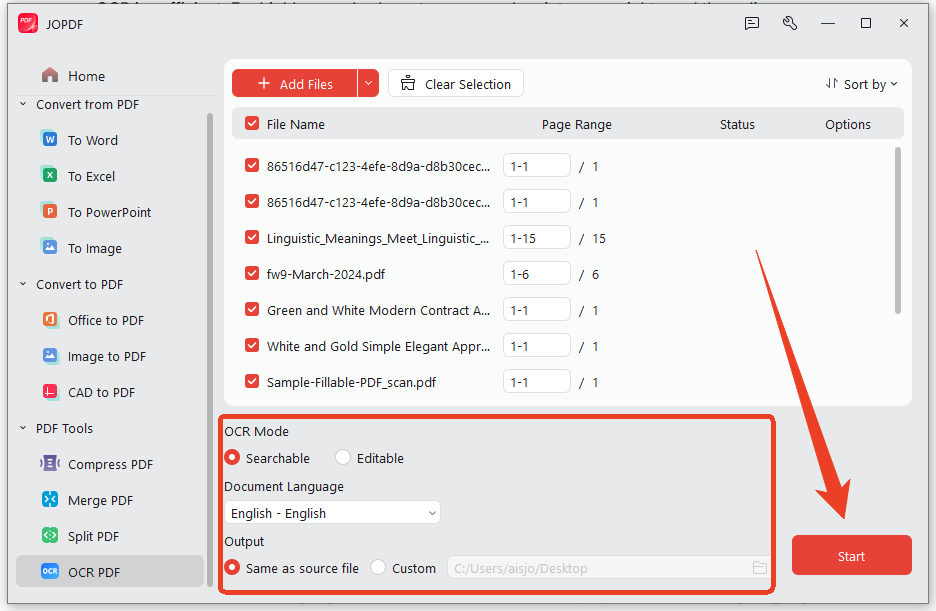The height and width of the screenshot is (611, 936).
Task: Select the Editable OCR mode radio button
Action: coord(343,458)
